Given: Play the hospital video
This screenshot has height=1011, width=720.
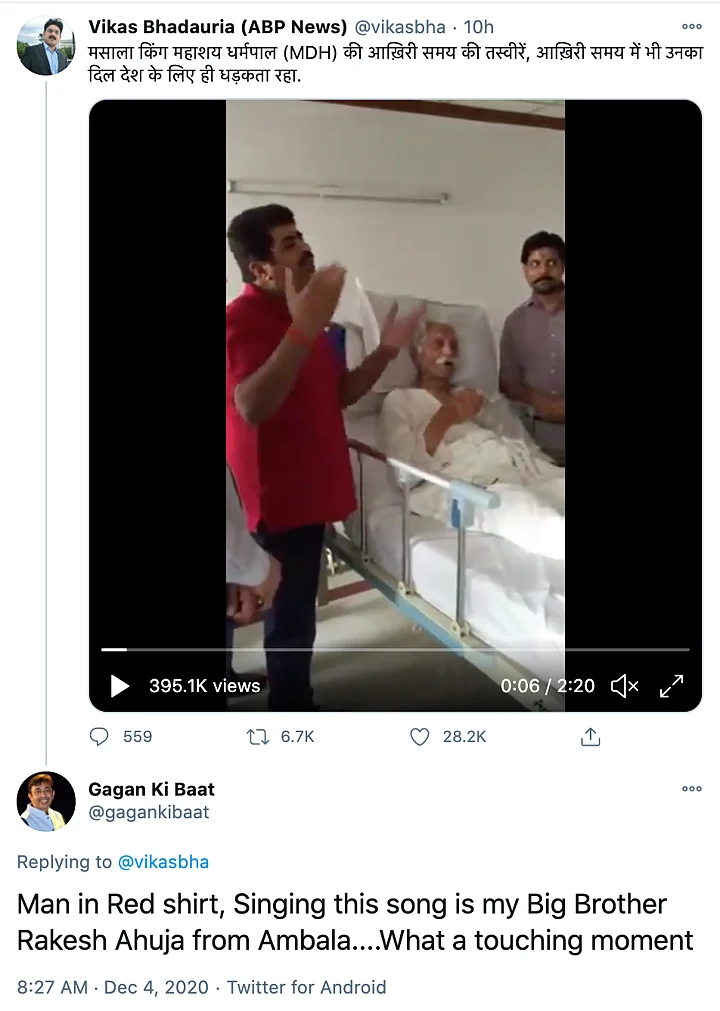Looking at the screenshot, I should point(120,687).
